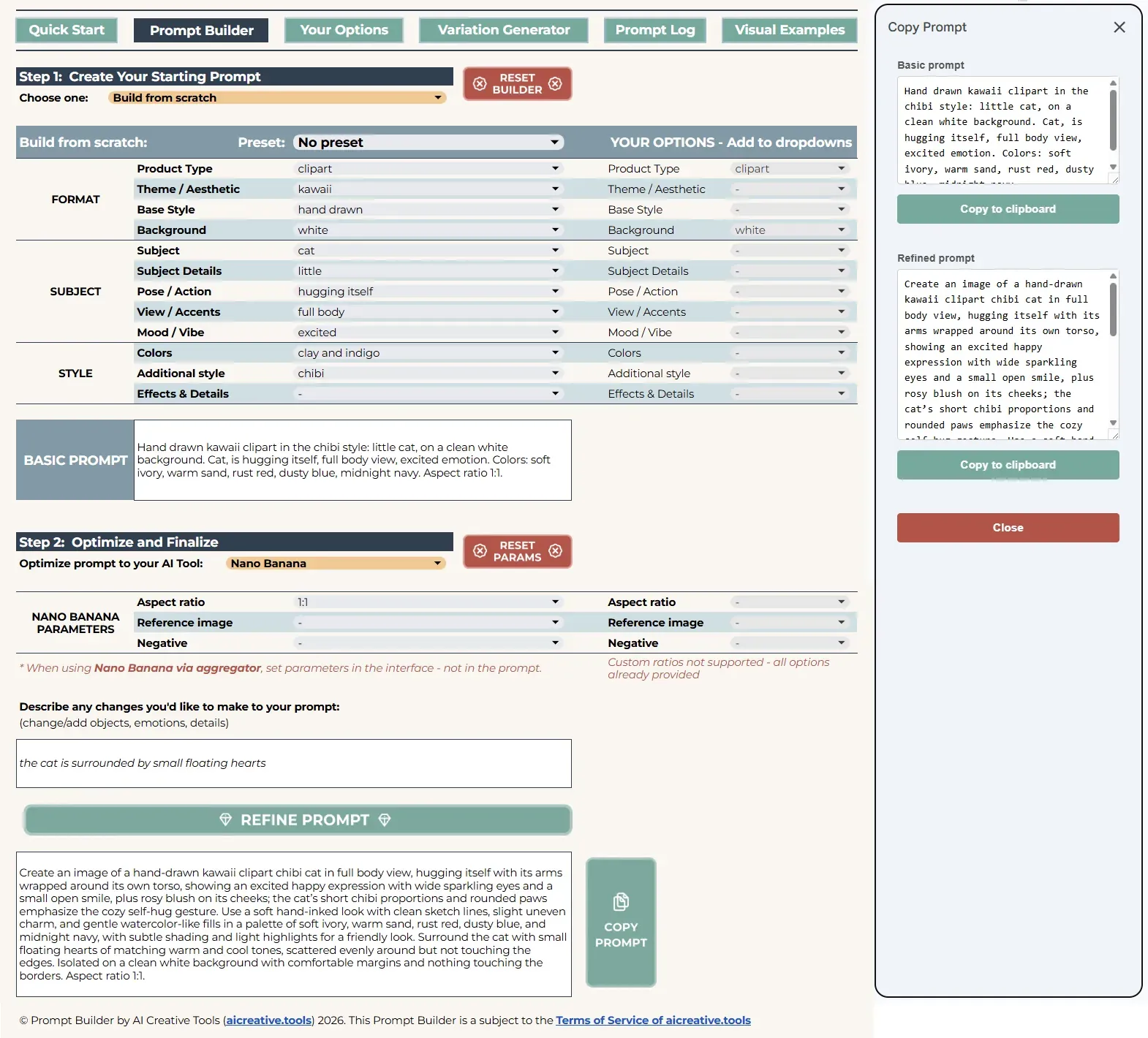Expand the left Reference image parameter dropdown
Viewport: 1148px width, 1038px height.
tap(428, 623)
